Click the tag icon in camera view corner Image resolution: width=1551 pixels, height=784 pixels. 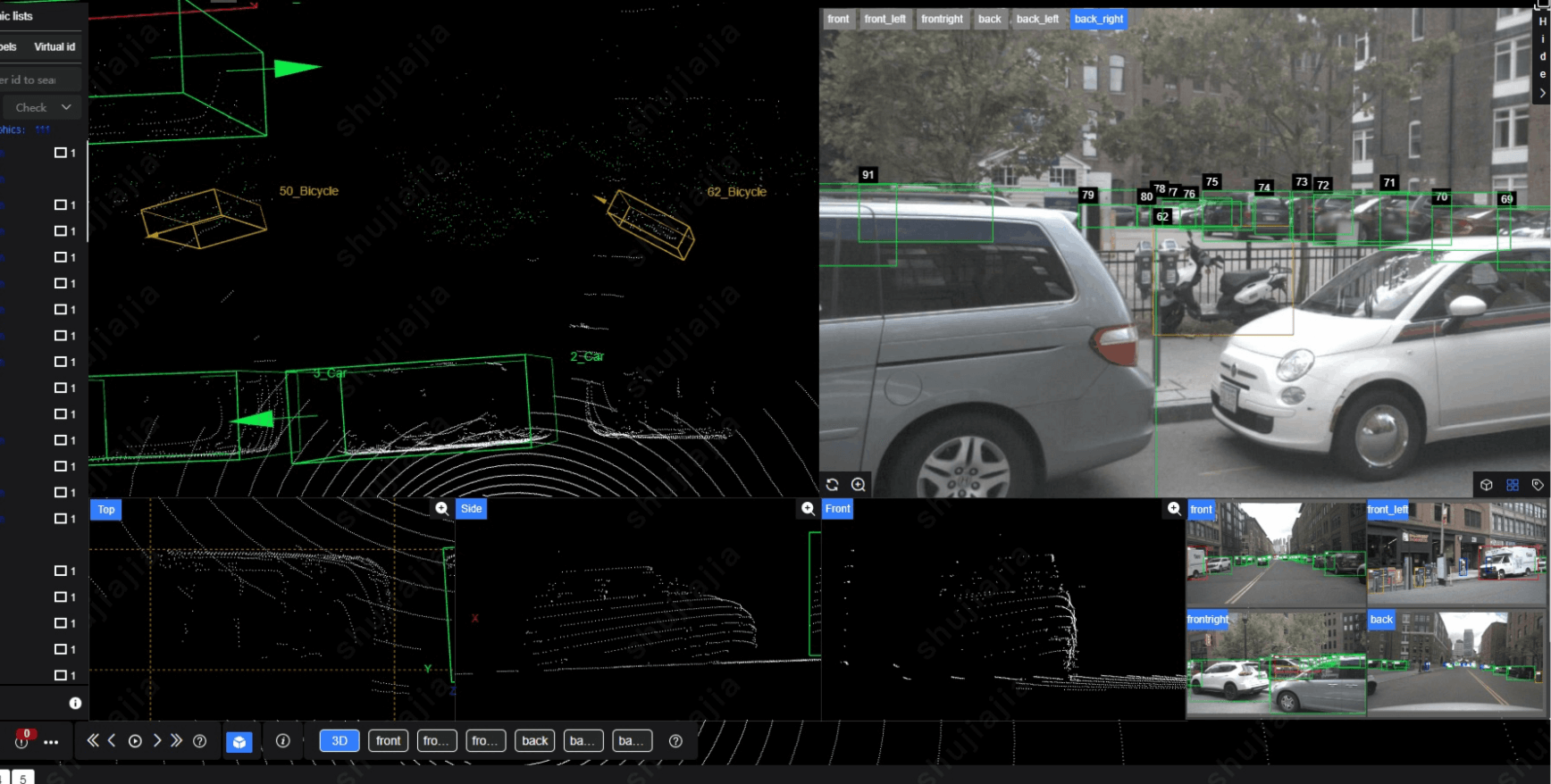point(1538,485)
